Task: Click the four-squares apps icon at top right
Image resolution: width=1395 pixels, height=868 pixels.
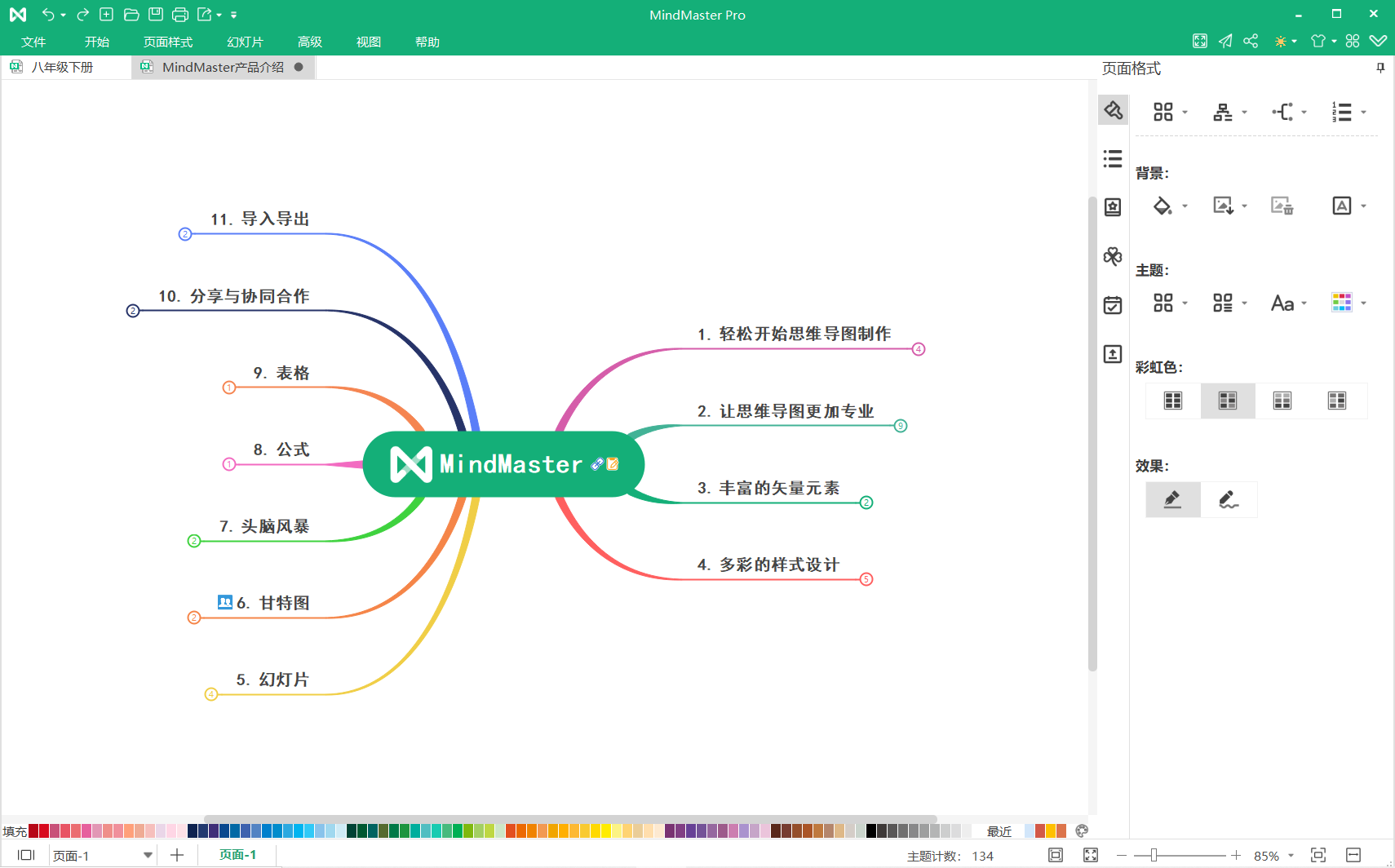Action: click(1353, 41)
